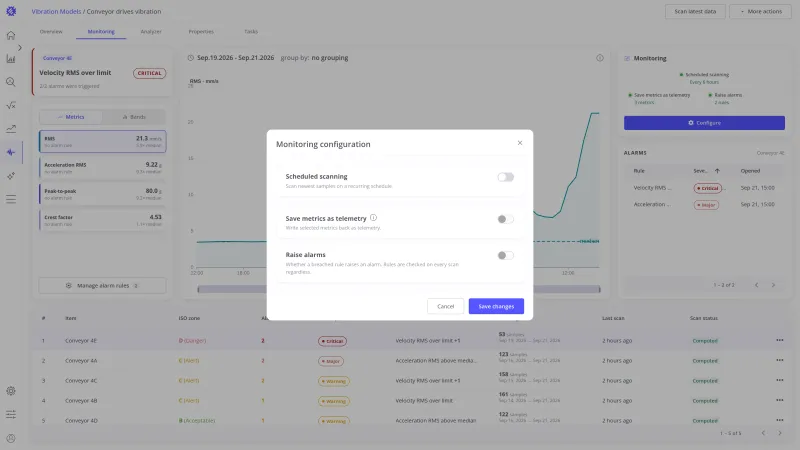Click the app logo at top left

pos(11,11)
